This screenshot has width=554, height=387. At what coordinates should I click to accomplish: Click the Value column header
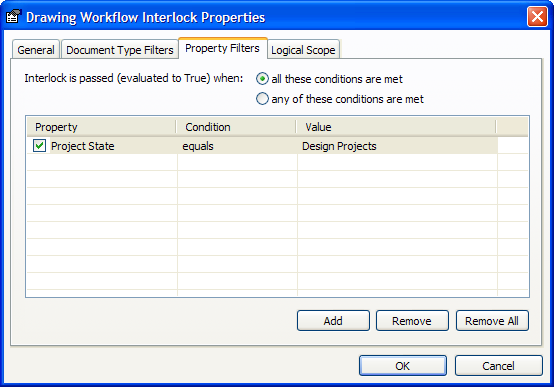click(396, 127)
